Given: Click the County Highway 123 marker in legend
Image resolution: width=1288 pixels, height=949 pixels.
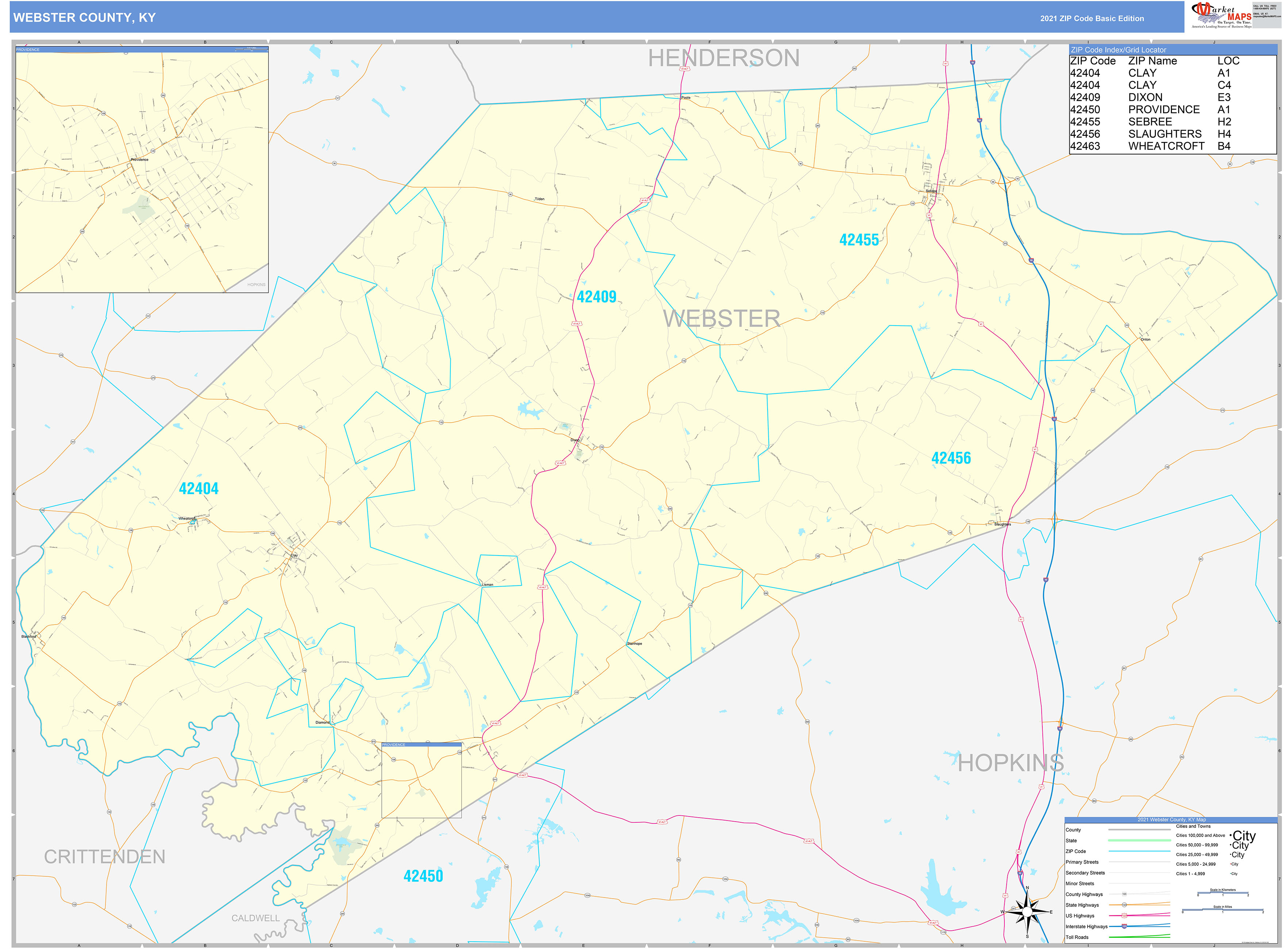Looking at the screenshot, I should pos(1124,894).
